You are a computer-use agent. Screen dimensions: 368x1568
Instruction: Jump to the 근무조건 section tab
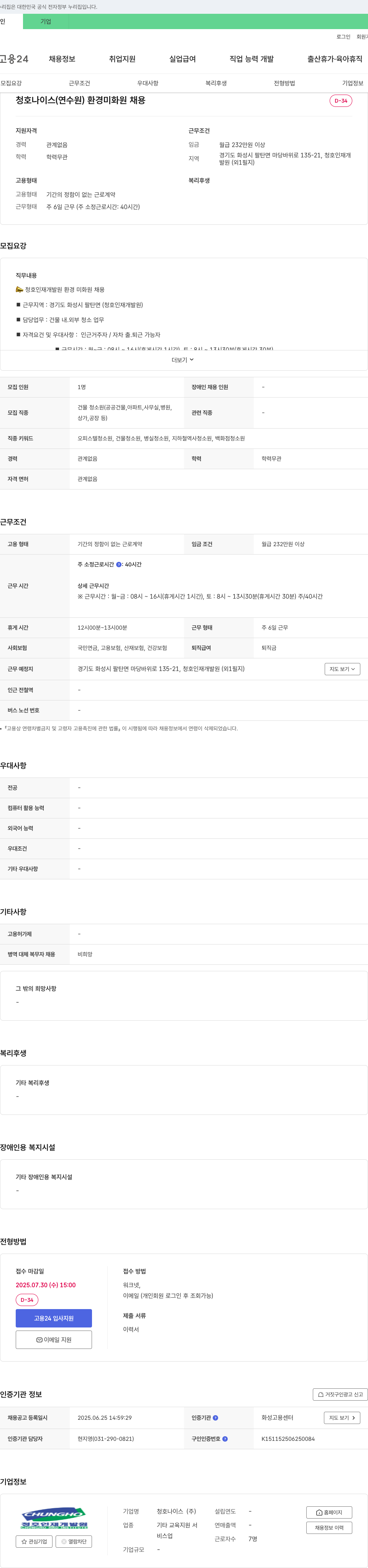(x=79, y=83)
